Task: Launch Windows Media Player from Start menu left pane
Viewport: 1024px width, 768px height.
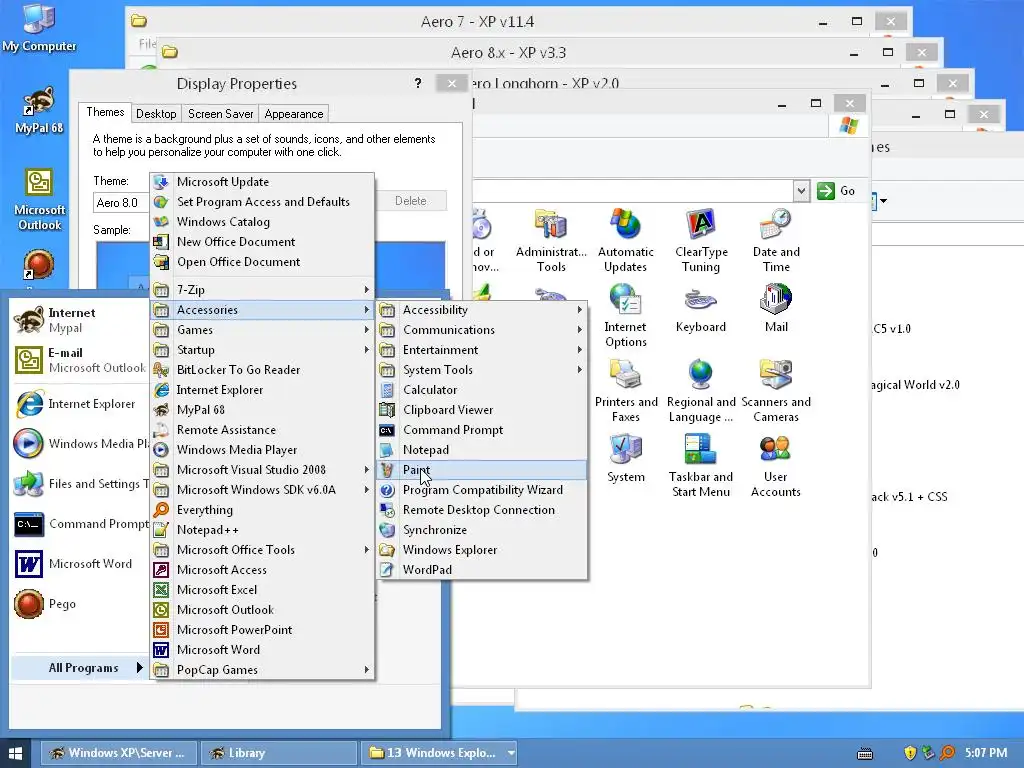Action: click(x=81, y=444)
